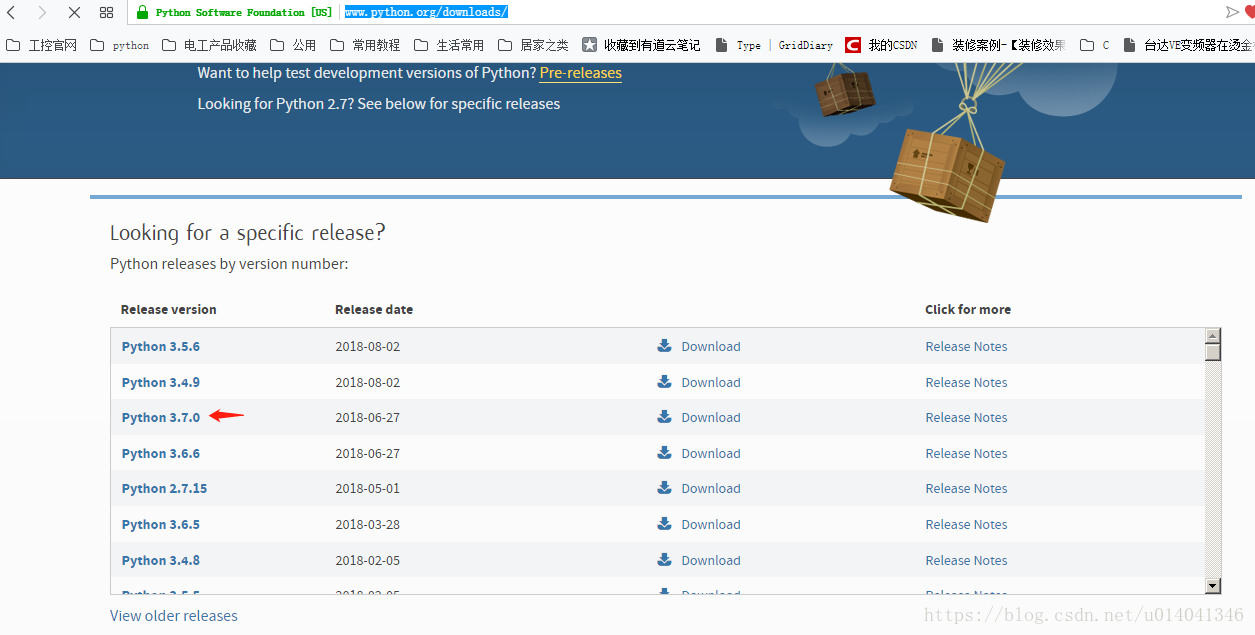Click the 2018-02-05 date of Python 3.4.8
The width and height of the screenshot is (1255, 635).
367,561
